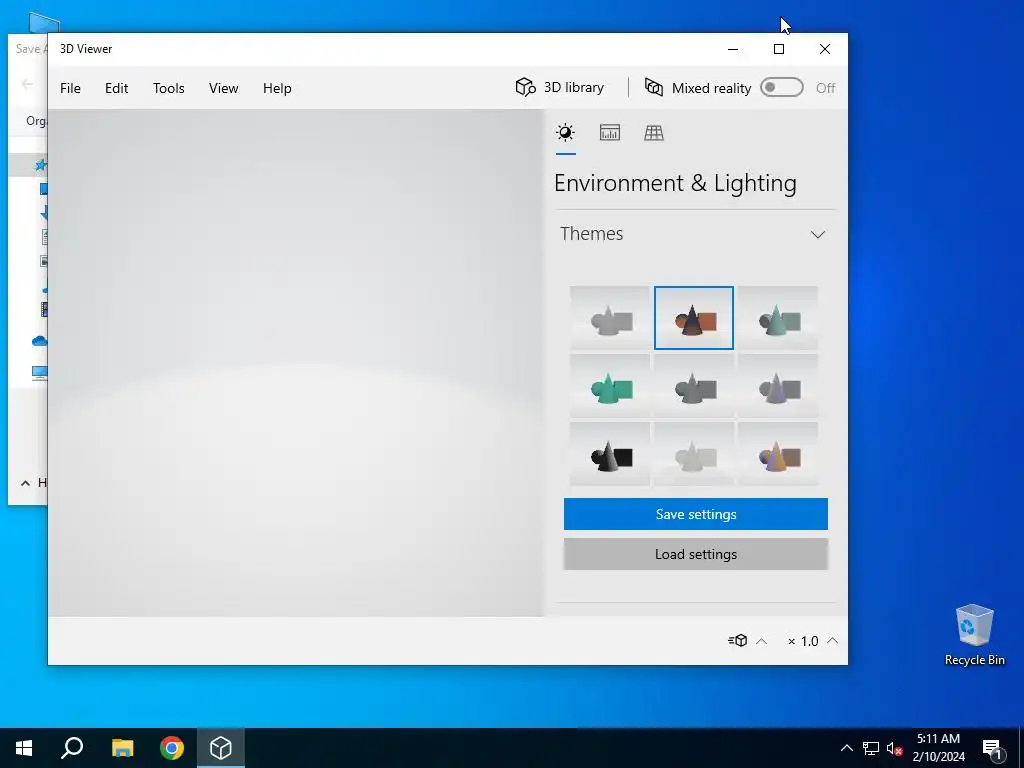This screenshot has width=1024, height=768.
Task: Open the Edit menu
Action: click(x=116, y=88)
